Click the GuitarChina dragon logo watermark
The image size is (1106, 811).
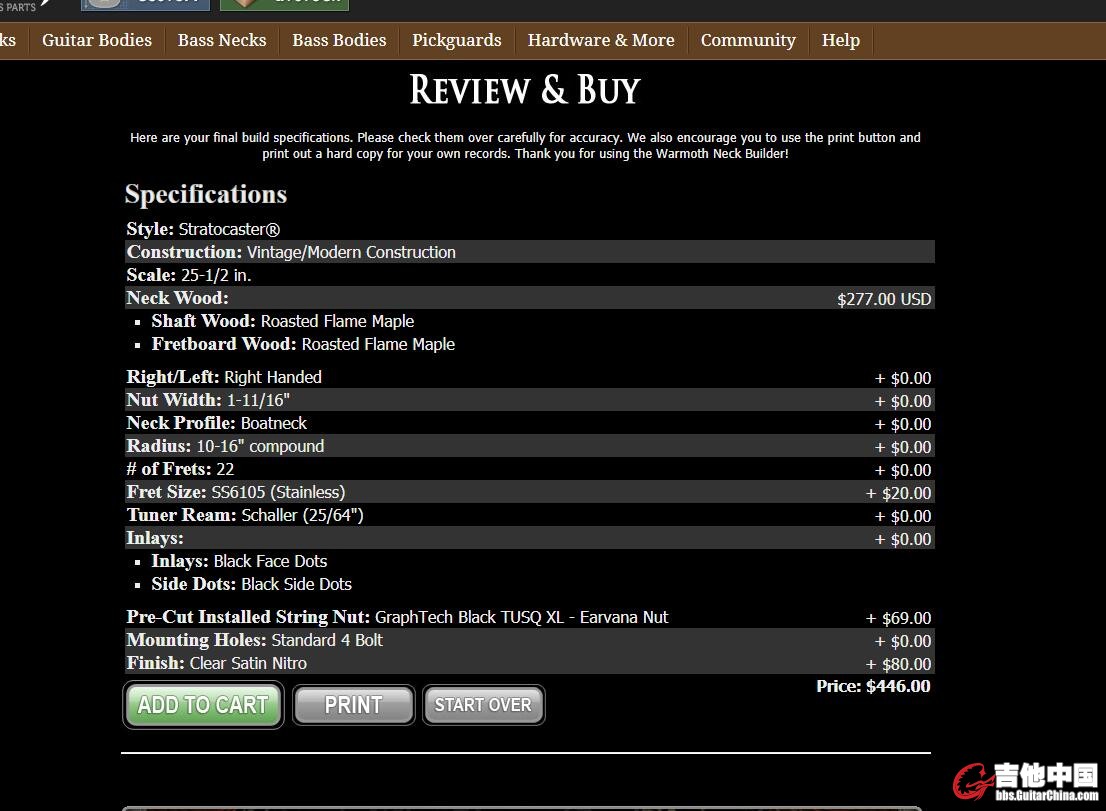[1025, 782]
